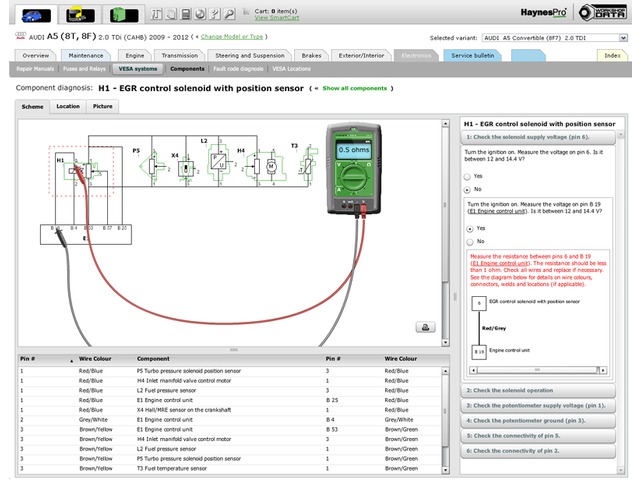The height and width of the screenshot is (480, 640).
Task: Select the green book tab
Action: [x=124, y=15]
